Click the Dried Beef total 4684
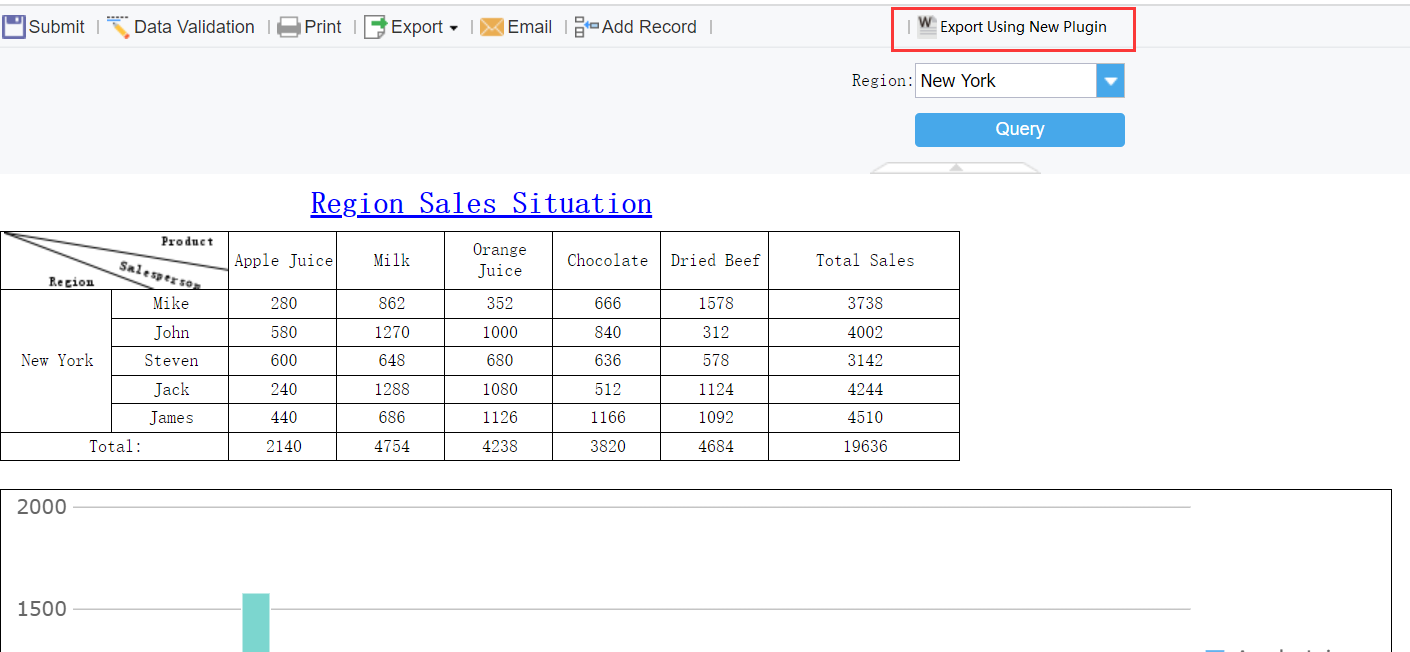 pyautogui.click(x=715, y=447)
